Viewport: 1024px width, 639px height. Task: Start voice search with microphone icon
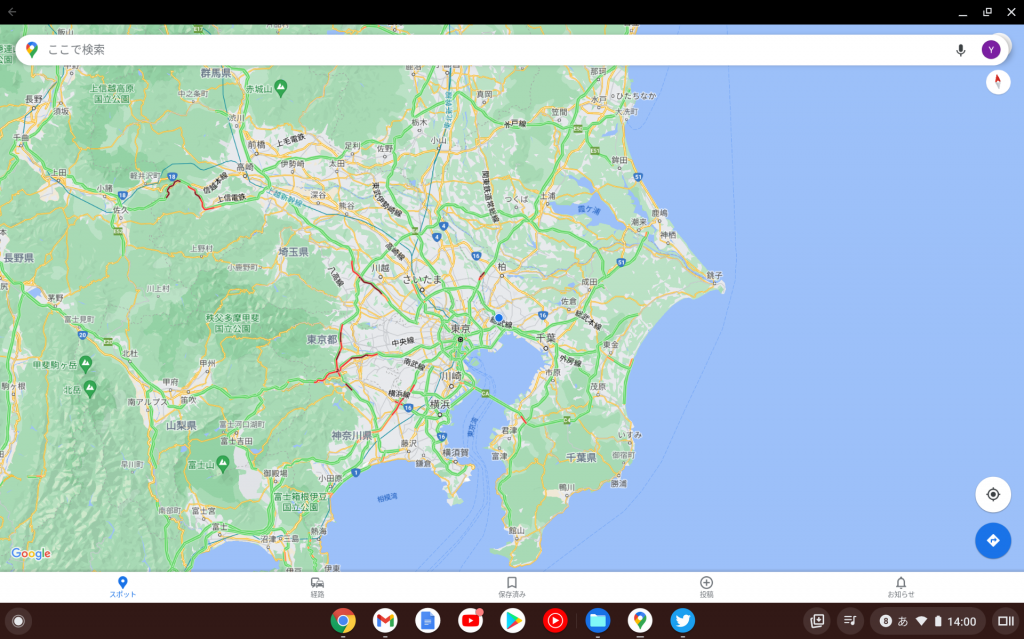coord(960,50)
